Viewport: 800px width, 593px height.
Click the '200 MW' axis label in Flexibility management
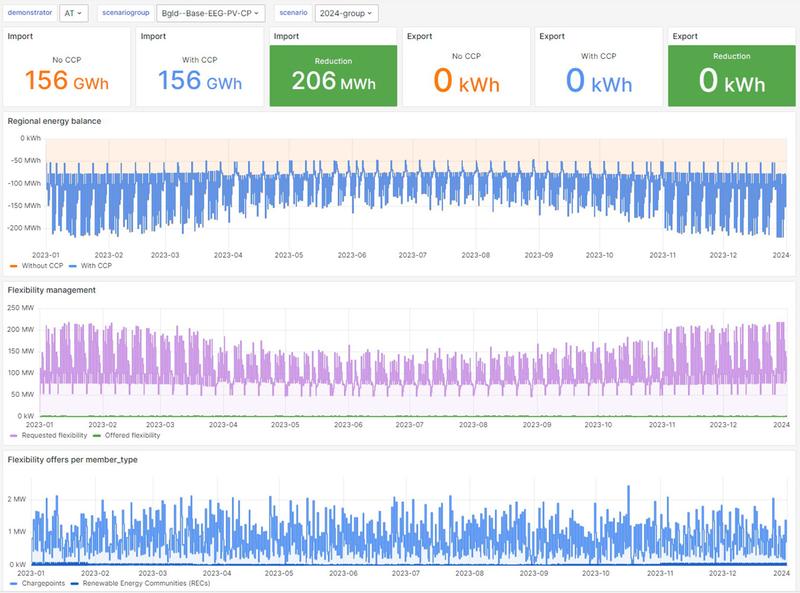pyautogui.click(x=20, y=330)
